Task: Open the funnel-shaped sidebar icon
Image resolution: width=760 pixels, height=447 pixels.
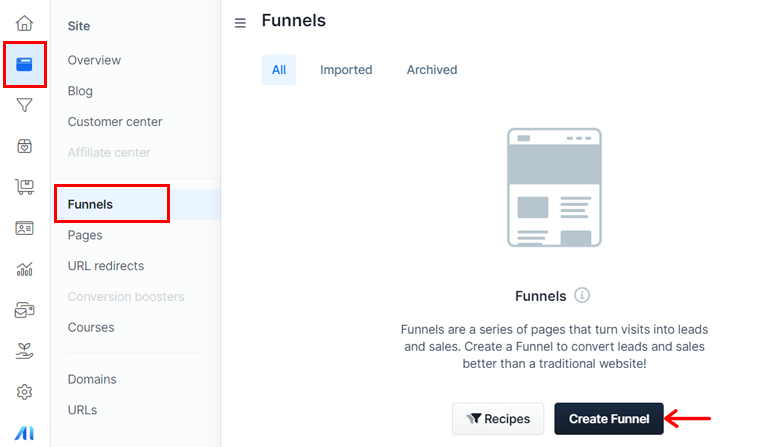Action: [24, 105]
